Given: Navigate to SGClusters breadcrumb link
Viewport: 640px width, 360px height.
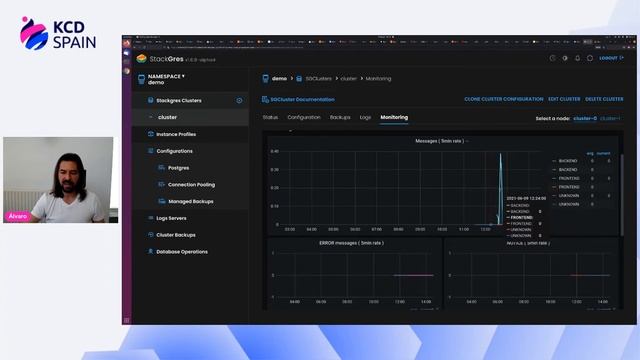Looking at the screenshot, I should click(x=318, y=78).
